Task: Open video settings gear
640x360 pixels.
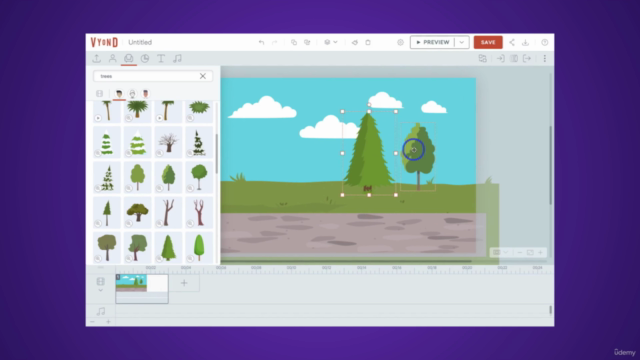Action: pyautogui.click(x=400, y=42)
